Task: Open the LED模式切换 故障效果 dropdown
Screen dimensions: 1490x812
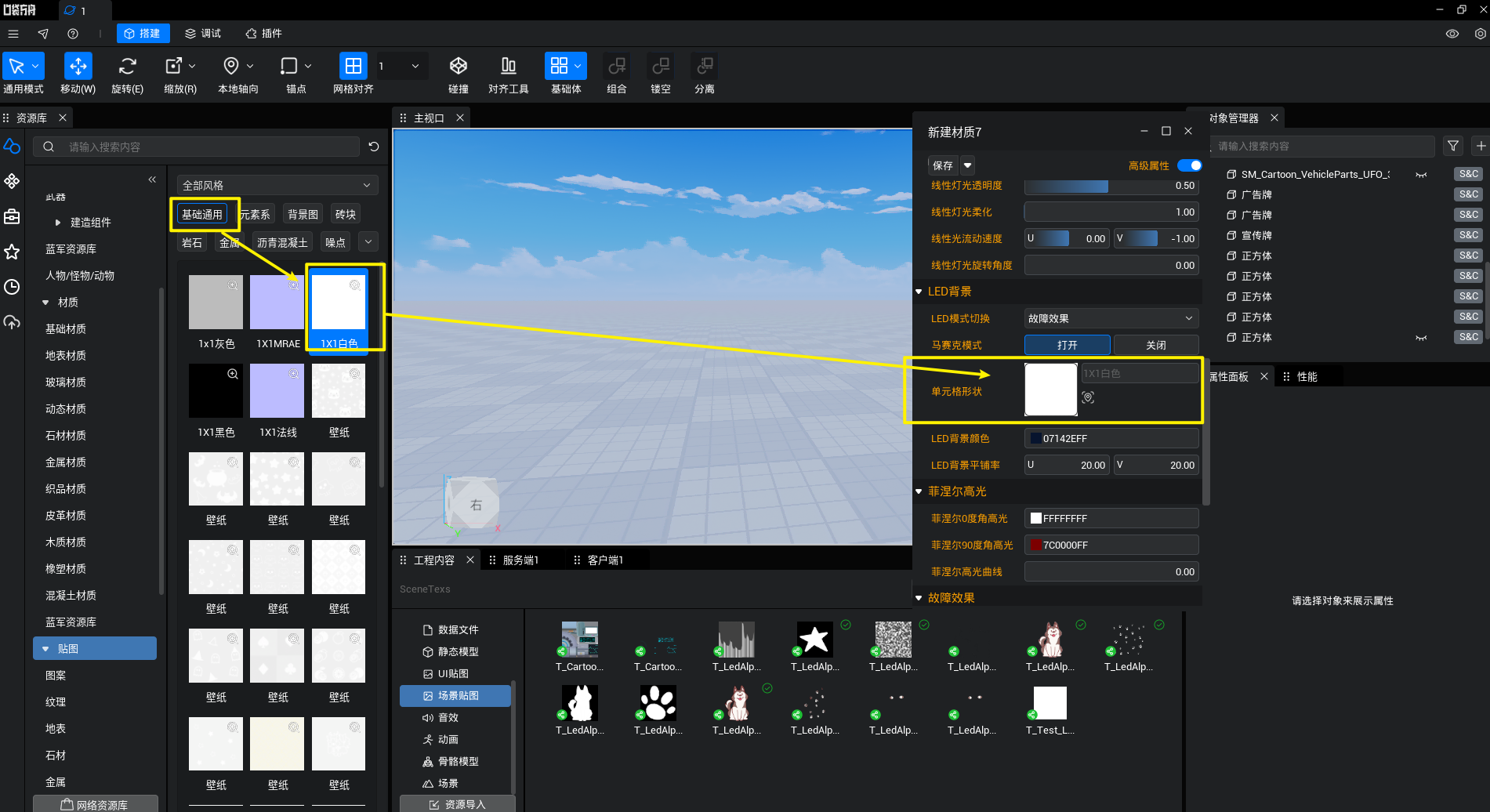Action: [1111, 318]
